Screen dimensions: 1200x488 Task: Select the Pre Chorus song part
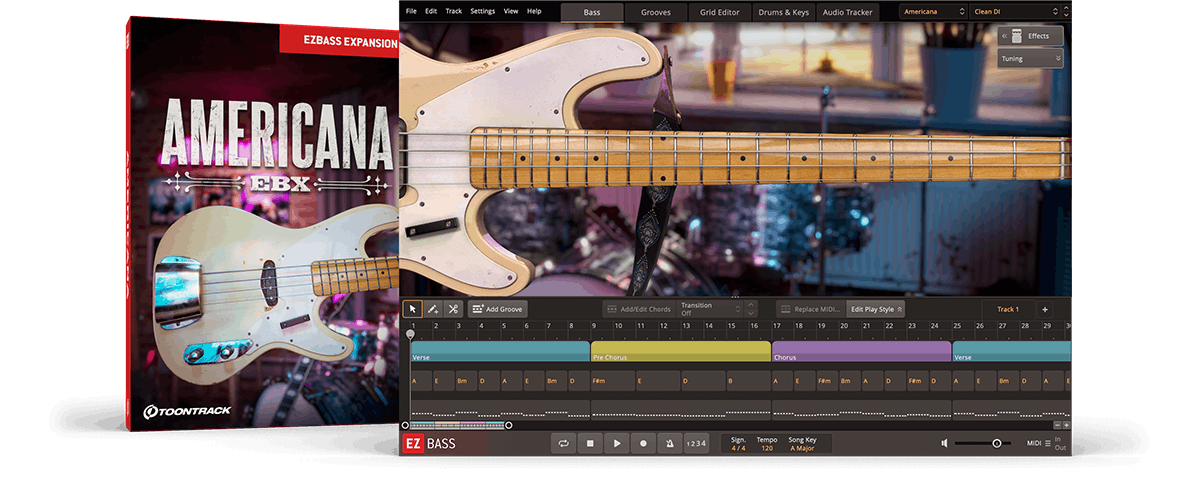point(681,351)
